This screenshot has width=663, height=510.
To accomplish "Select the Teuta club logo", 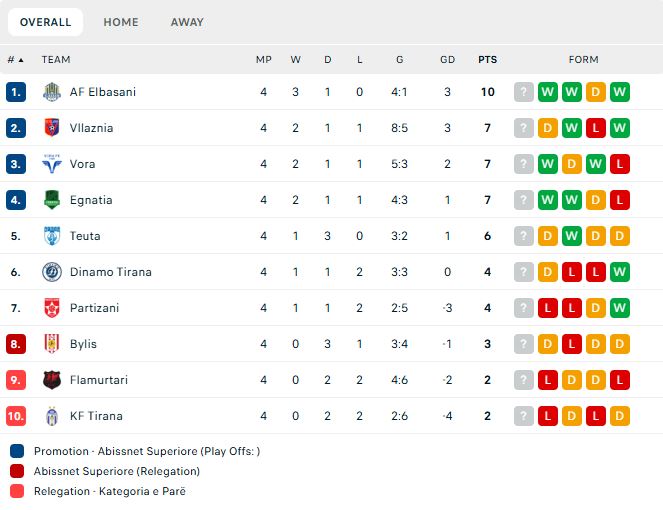I will coord(52,236).
